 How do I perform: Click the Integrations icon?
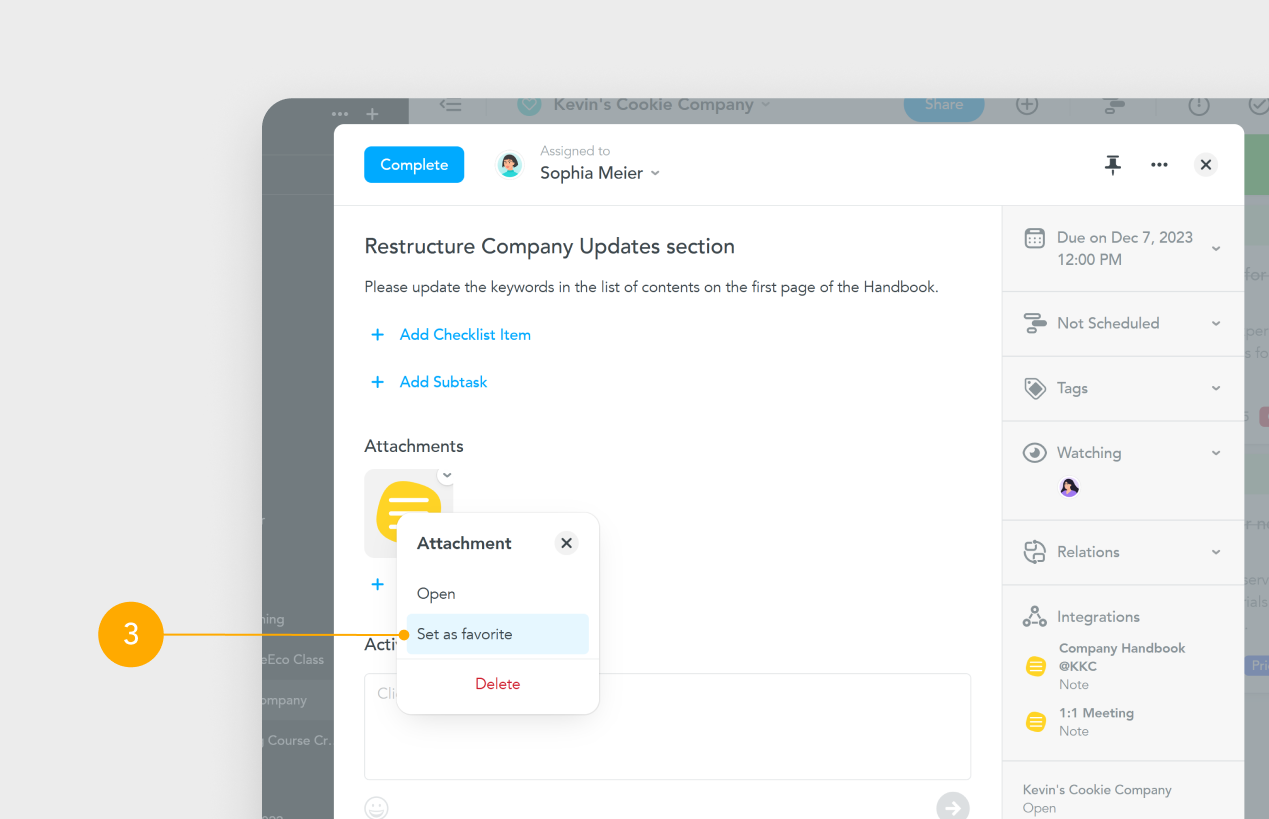pyautogui.click(x=1035, y=617)
